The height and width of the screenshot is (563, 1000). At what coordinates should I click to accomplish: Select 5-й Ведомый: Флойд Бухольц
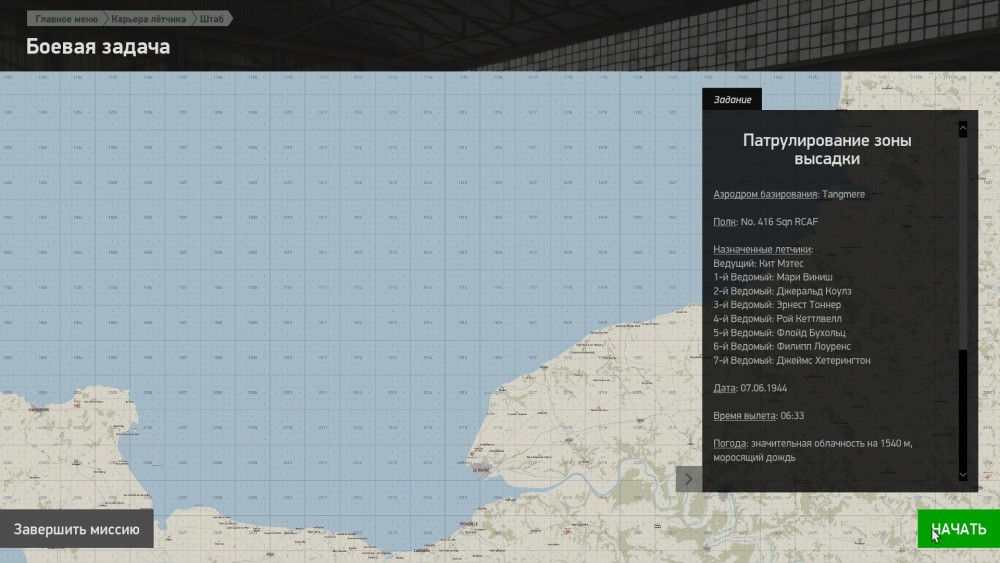pos(779,333)
